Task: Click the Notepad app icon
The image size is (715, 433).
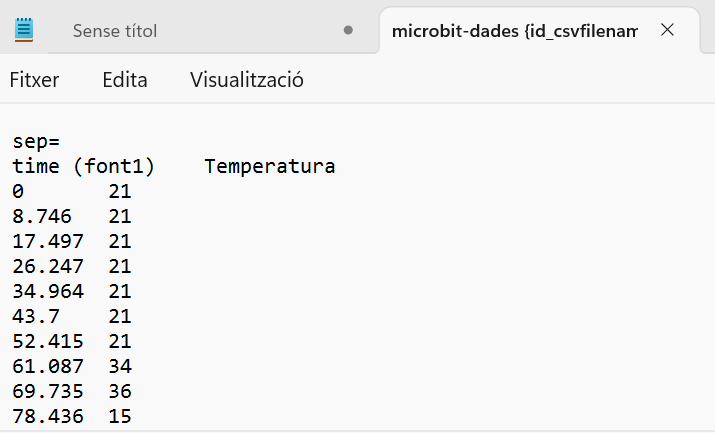Action: pos(25,30)
